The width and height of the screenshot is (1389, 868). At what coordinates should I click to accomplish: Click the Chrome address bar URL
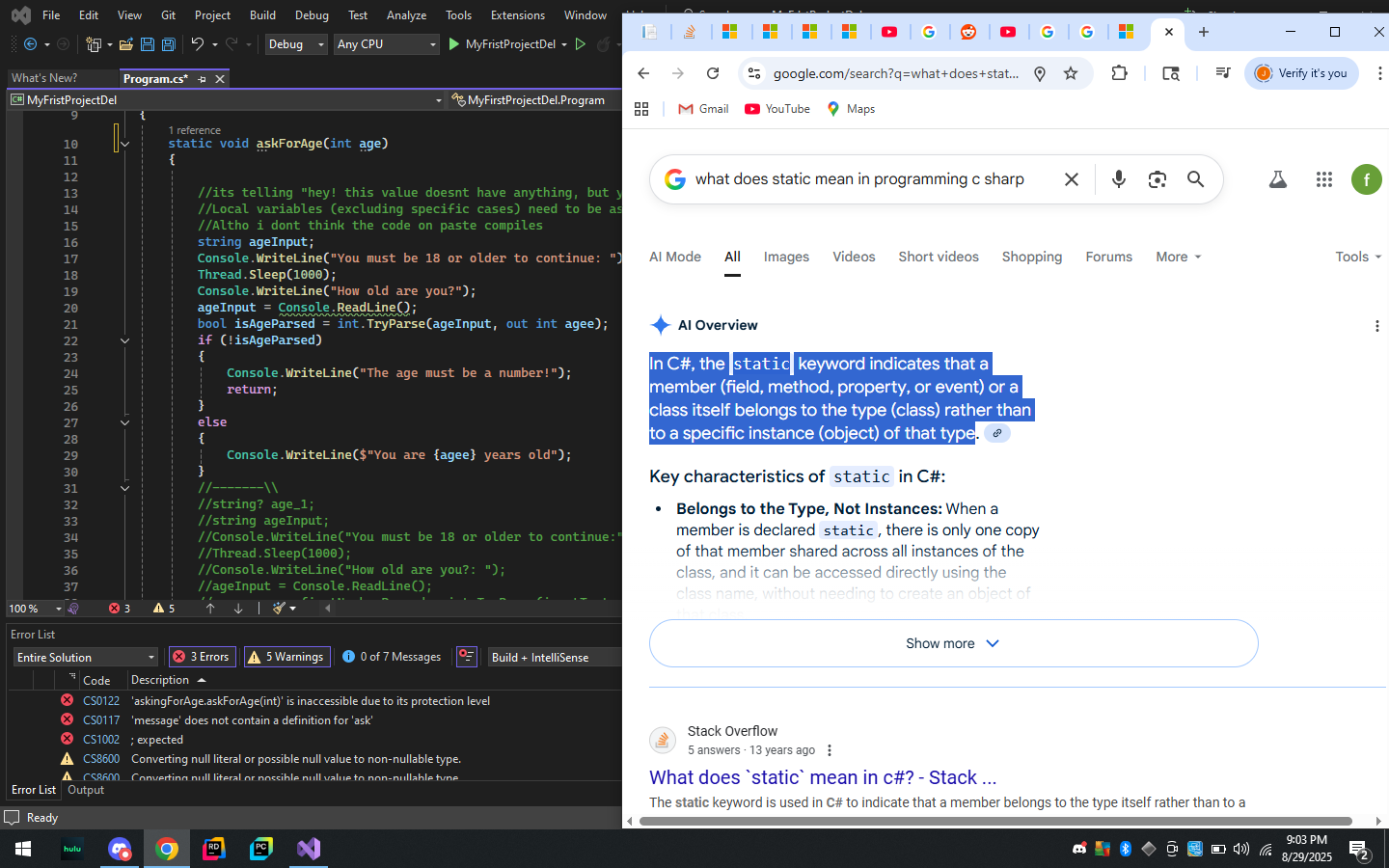click(x=896, y=73)
